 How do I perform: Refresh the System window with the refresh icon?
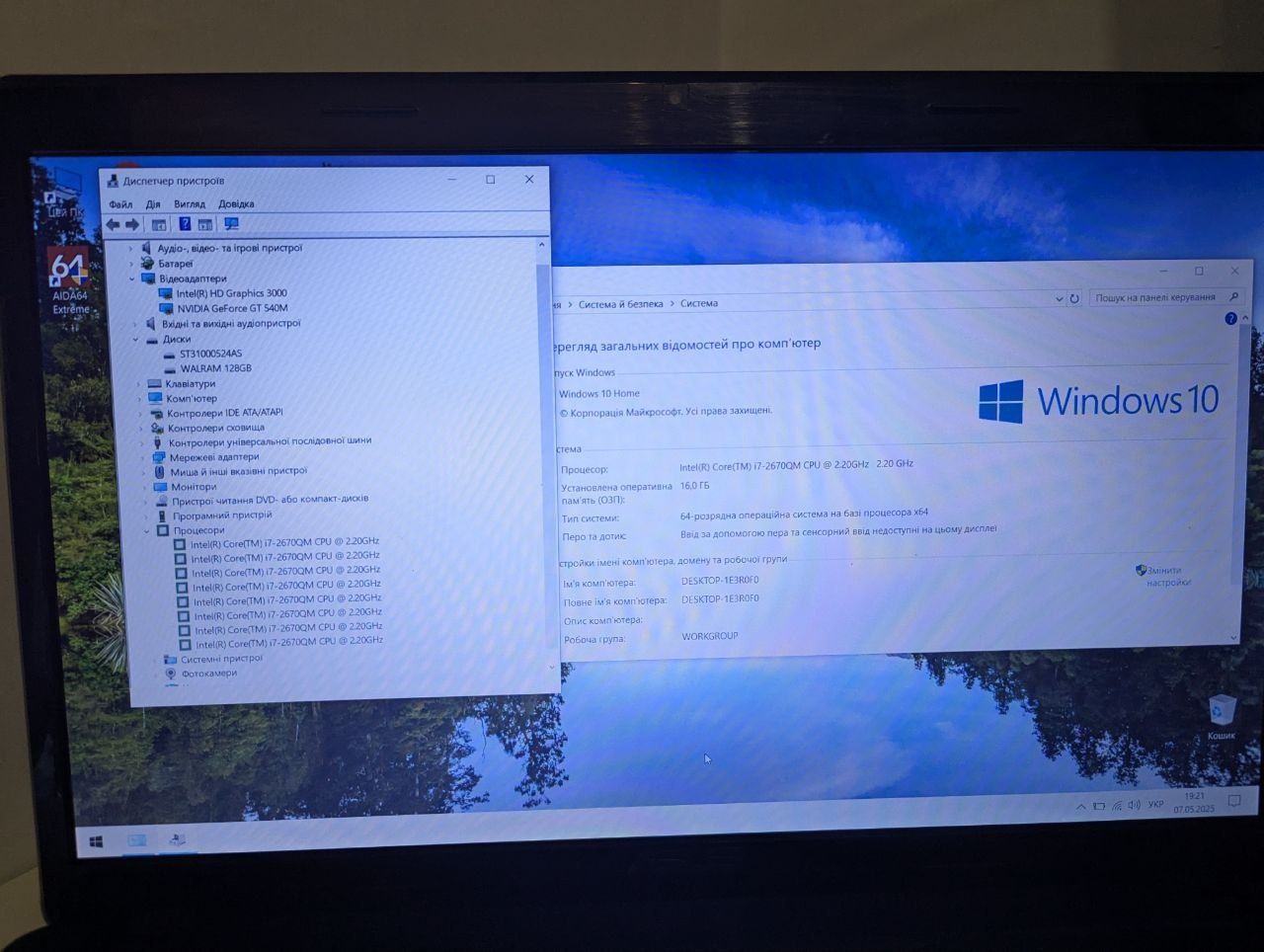(x=1074, y=298)
